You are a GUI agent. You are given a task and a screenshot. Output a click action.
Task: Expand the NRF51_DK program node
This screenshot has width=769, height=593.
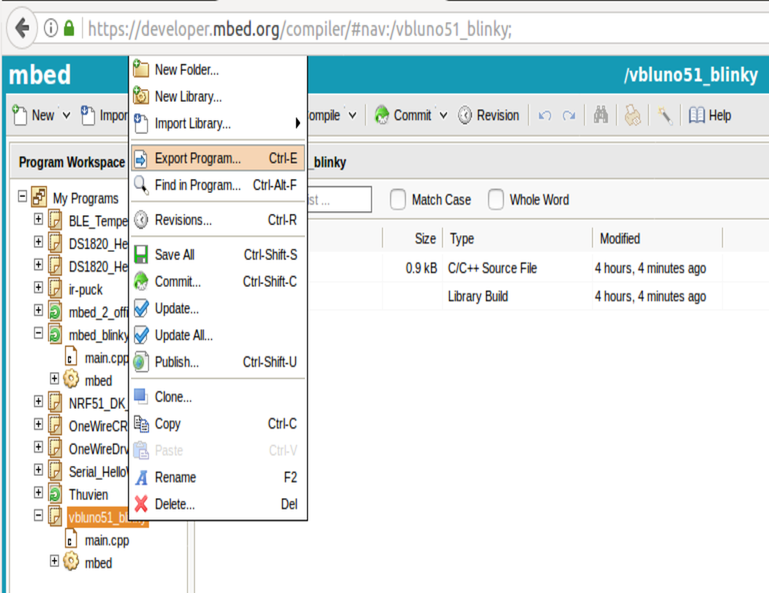point(38,401)
